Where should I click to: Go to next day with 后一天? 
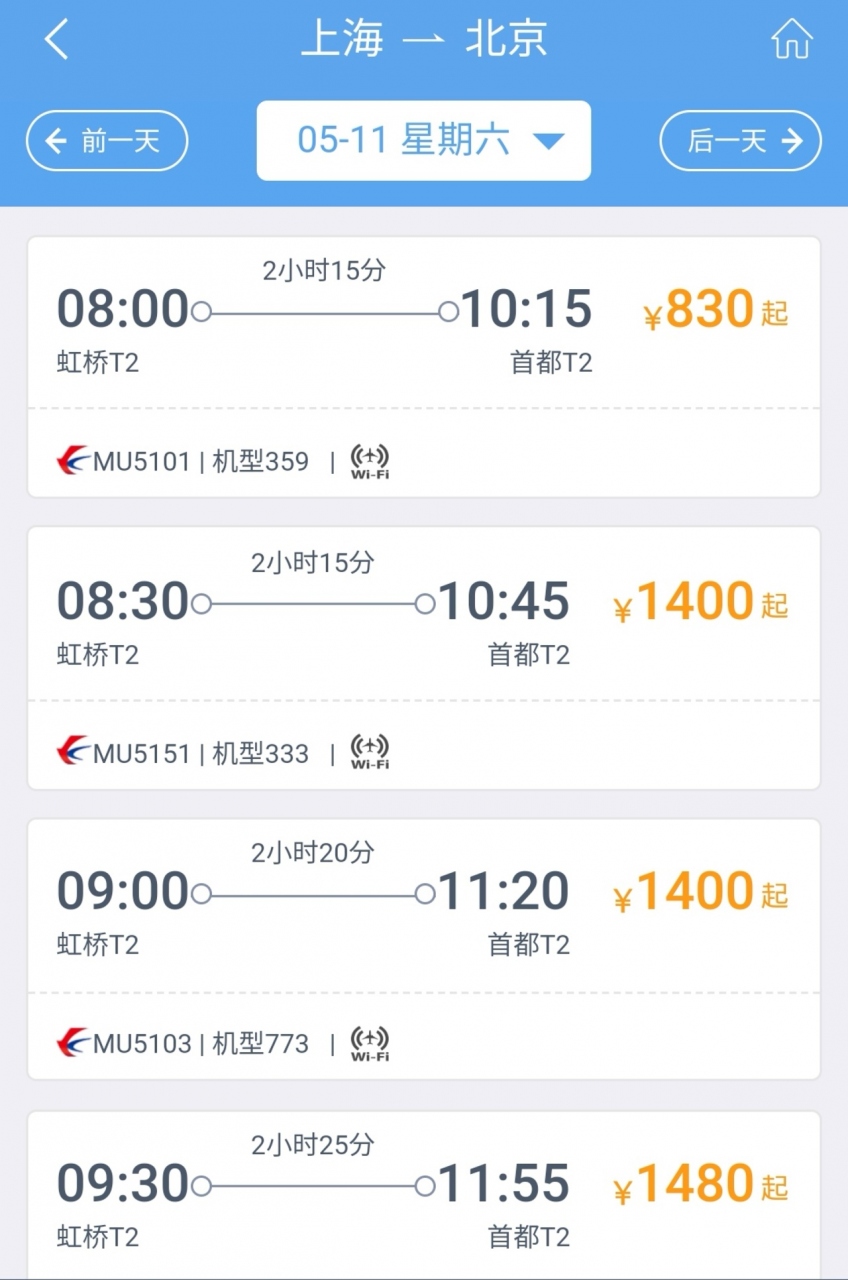click(x=740, y=141)
